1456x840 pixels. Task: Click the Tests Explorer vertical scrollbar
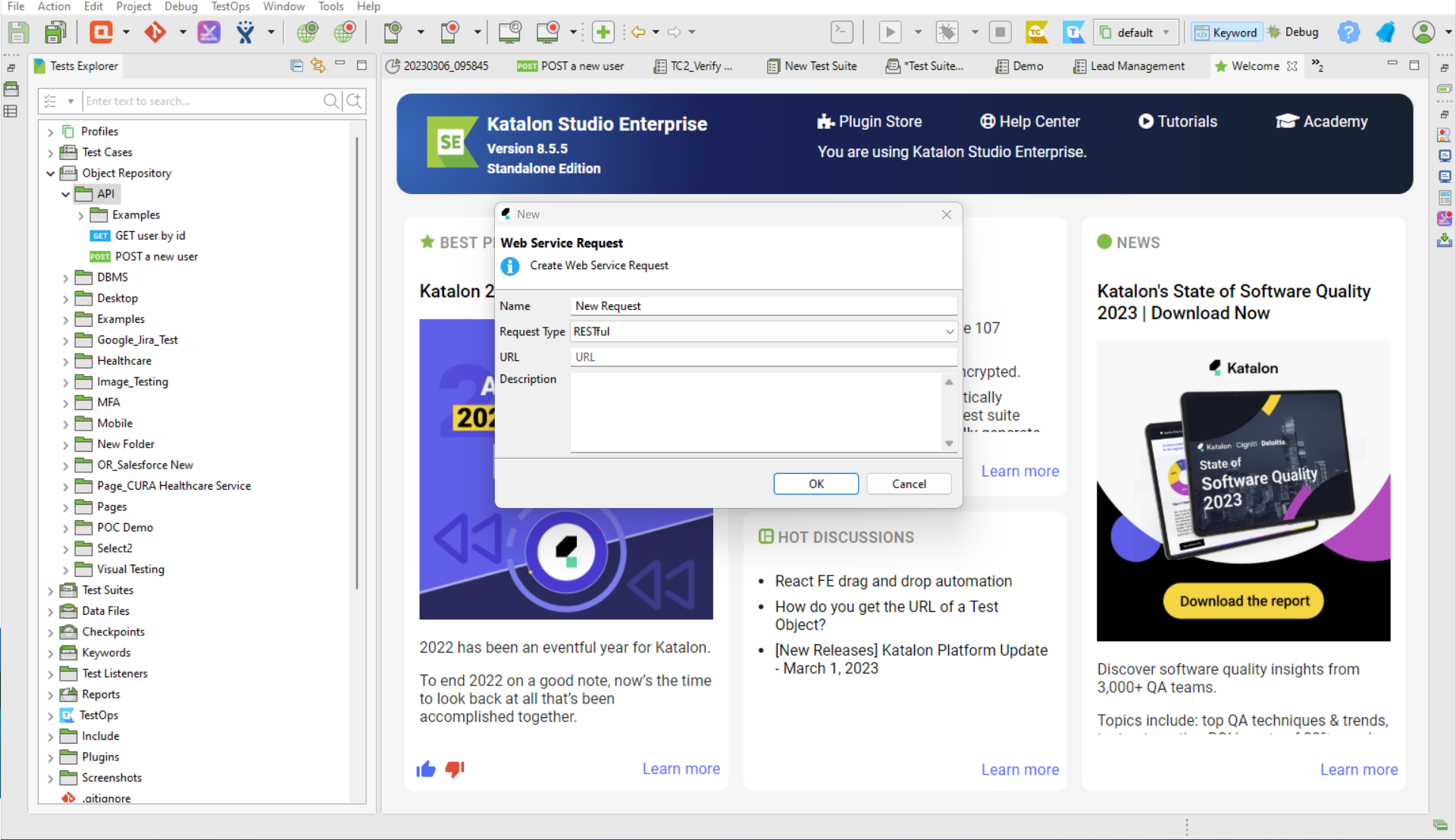(357, 362)
